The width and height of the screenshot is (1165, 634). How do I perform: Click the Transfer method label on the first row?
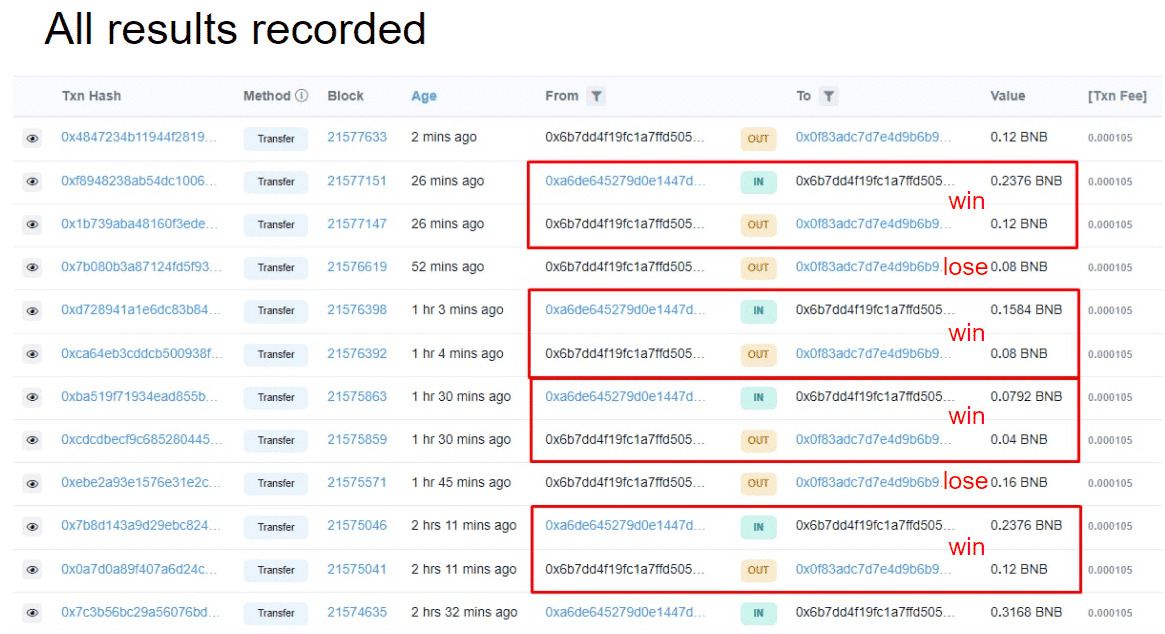click(275, 139)
